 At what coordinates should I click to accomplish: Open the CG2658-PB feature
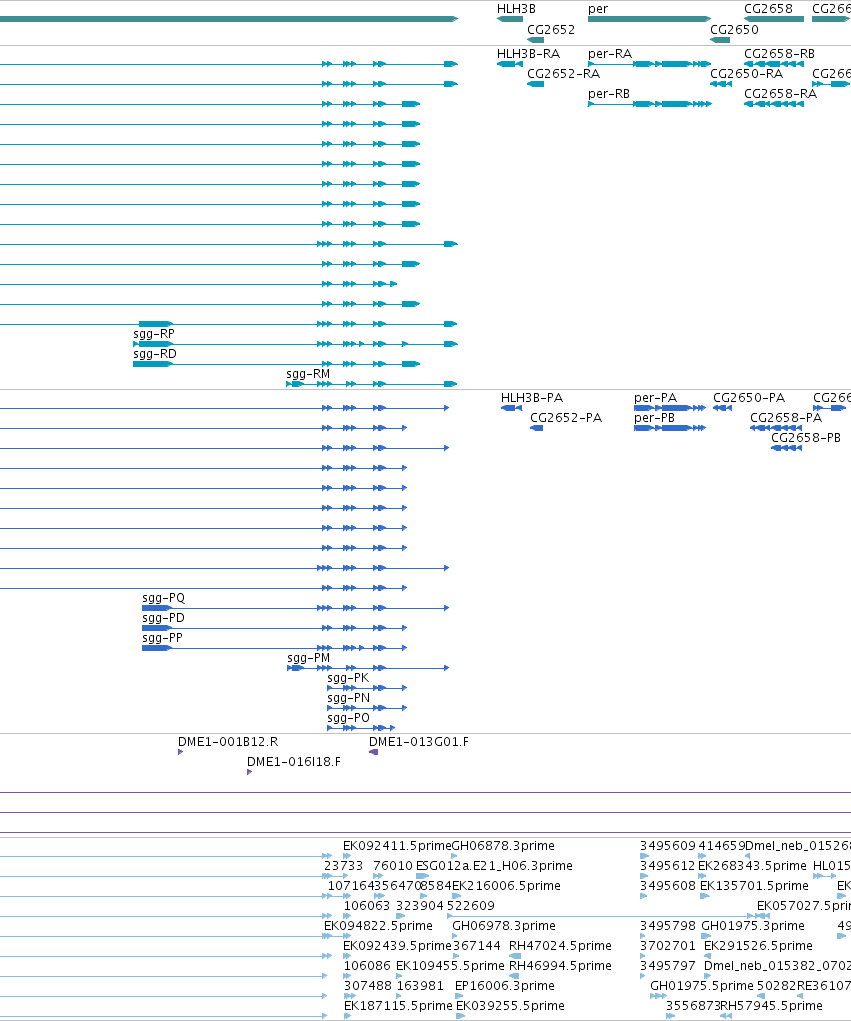[787, 448]
